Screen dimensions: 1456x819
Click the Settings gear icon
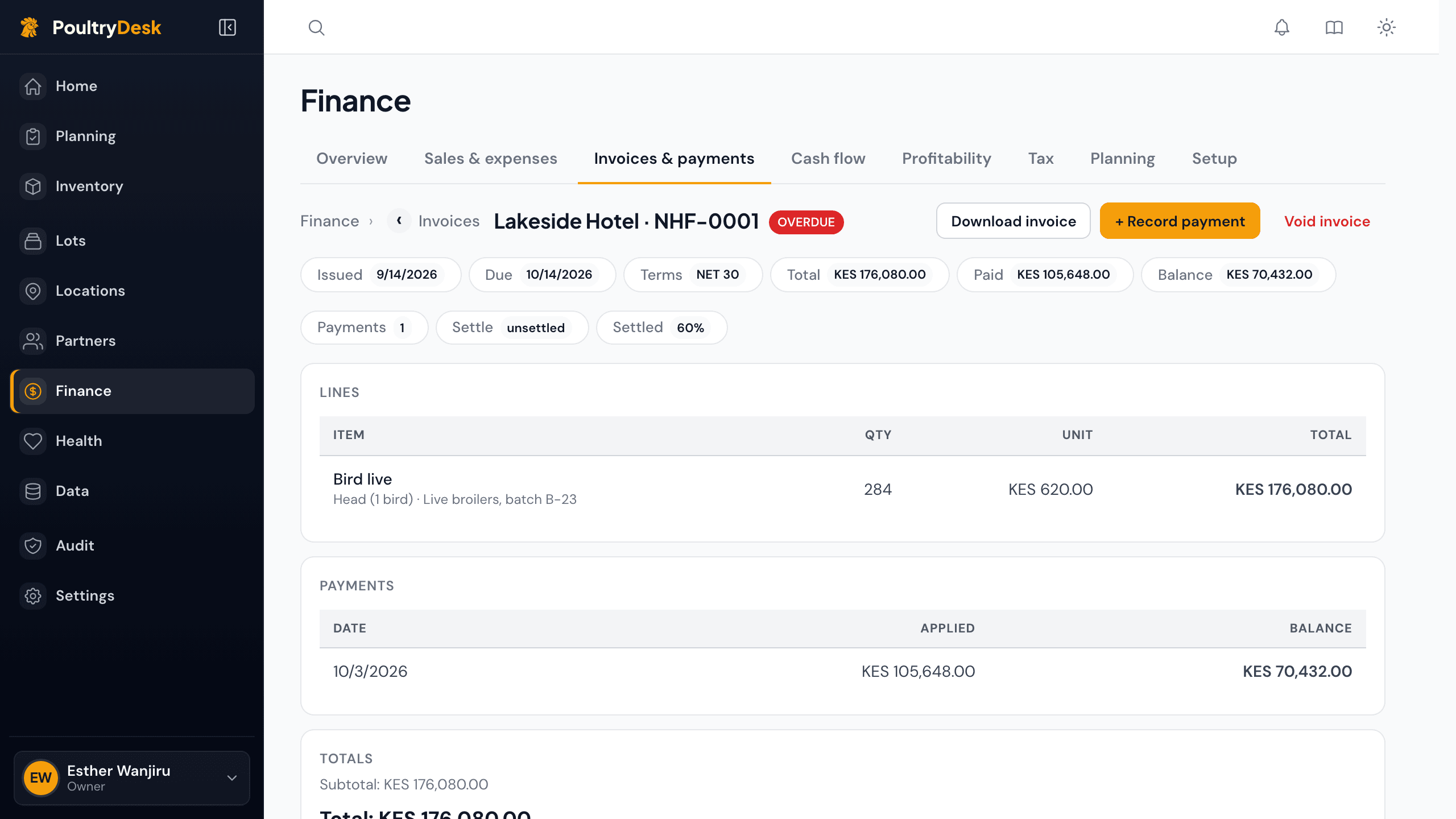pyautogui.click(x=33, y=596)
